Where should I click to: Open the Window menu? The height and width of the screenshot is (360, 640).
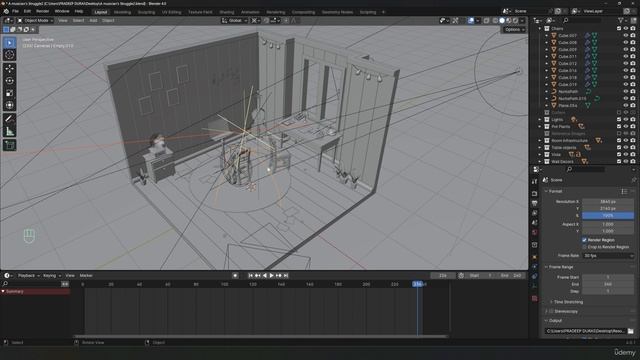coord(62,11)
